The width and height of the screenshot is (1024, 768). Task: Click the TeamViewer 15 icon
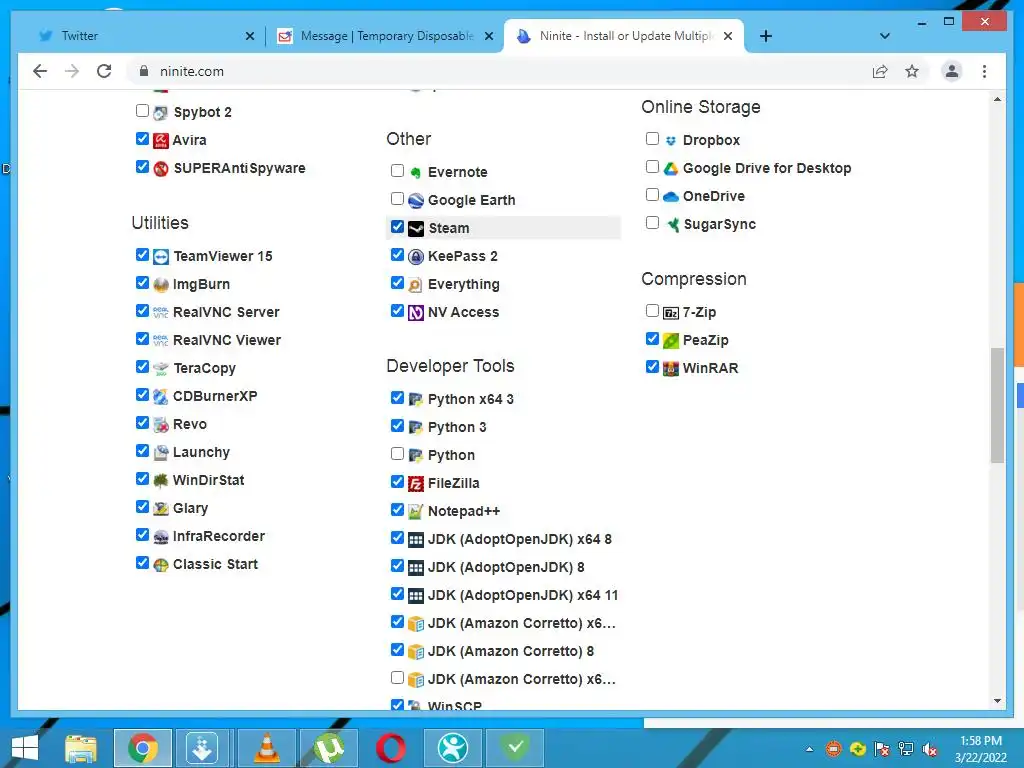[161, 257]
